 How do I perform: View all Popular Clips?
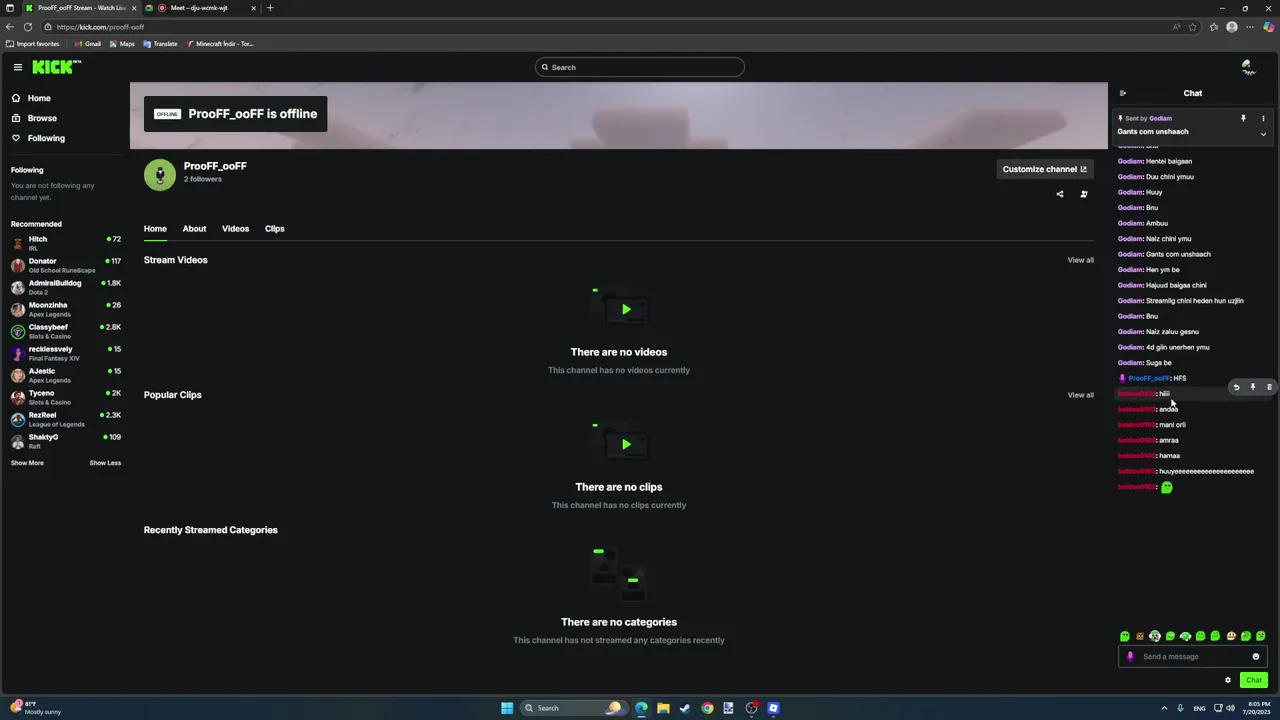(1080, 395)
